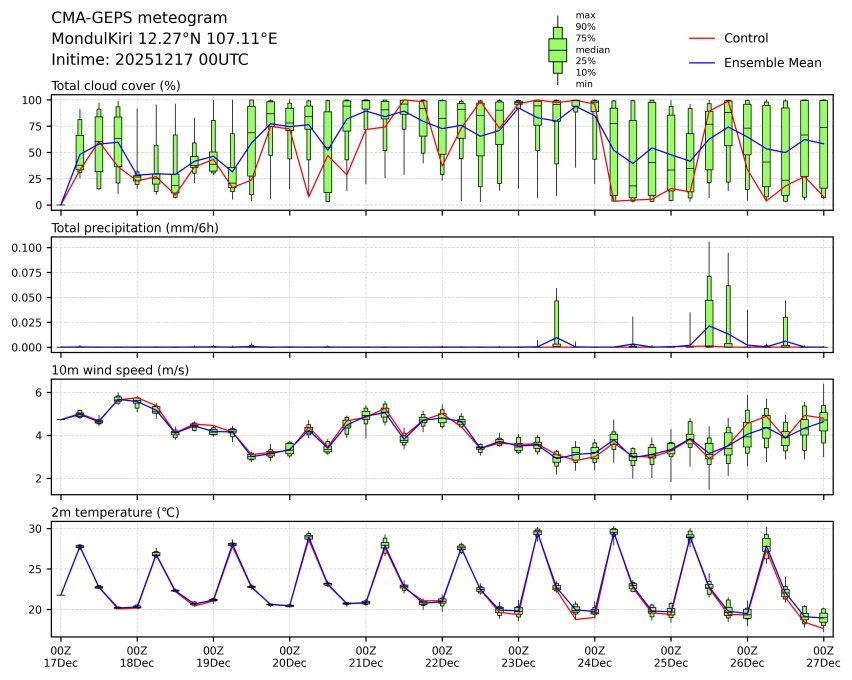Click the "max" label in the boxplot legend
852x680 pixels.
tap(585, 16)
